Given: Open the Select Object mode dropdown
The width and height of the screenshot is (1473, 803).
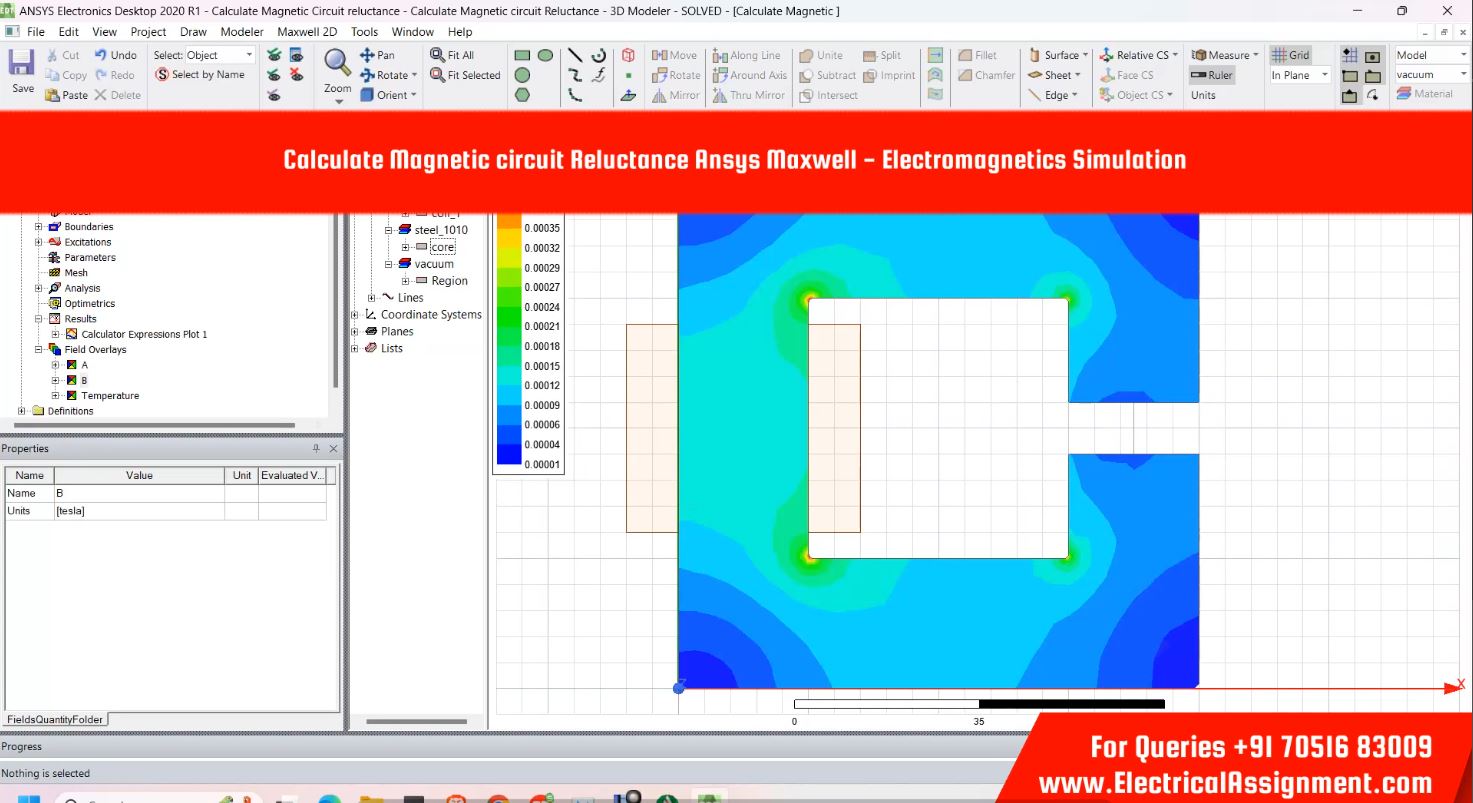Looking at the screenshot, I should (249, 55).
